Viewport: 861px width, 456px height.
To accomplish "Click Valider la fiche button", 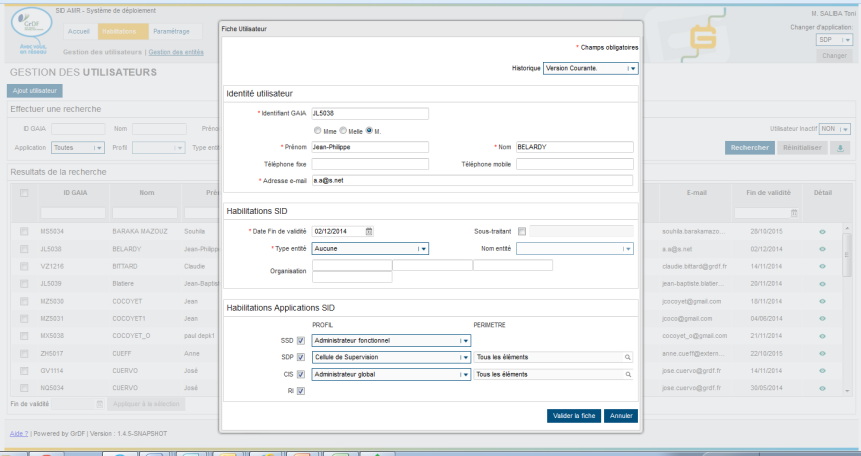I will point(574,416).
